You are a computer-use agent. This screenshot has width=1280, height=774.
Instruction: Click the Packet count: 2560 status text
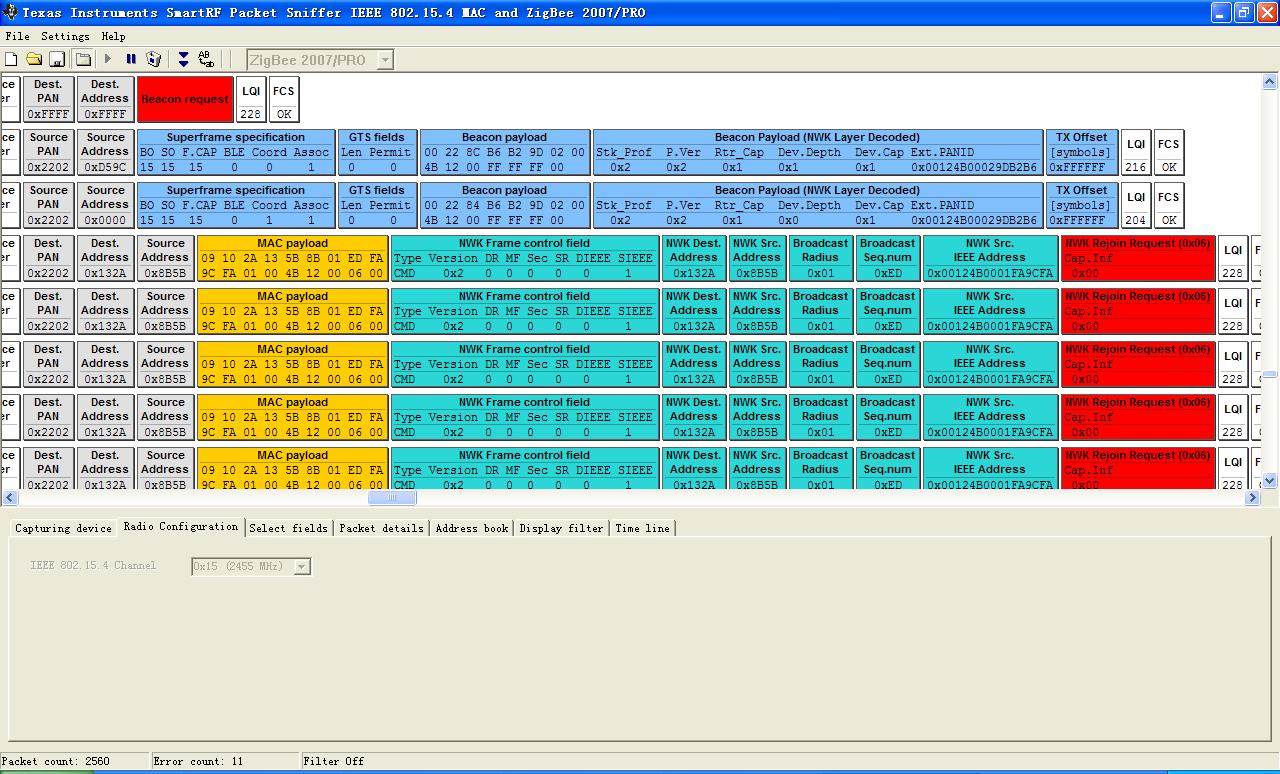tap(56, 761)
